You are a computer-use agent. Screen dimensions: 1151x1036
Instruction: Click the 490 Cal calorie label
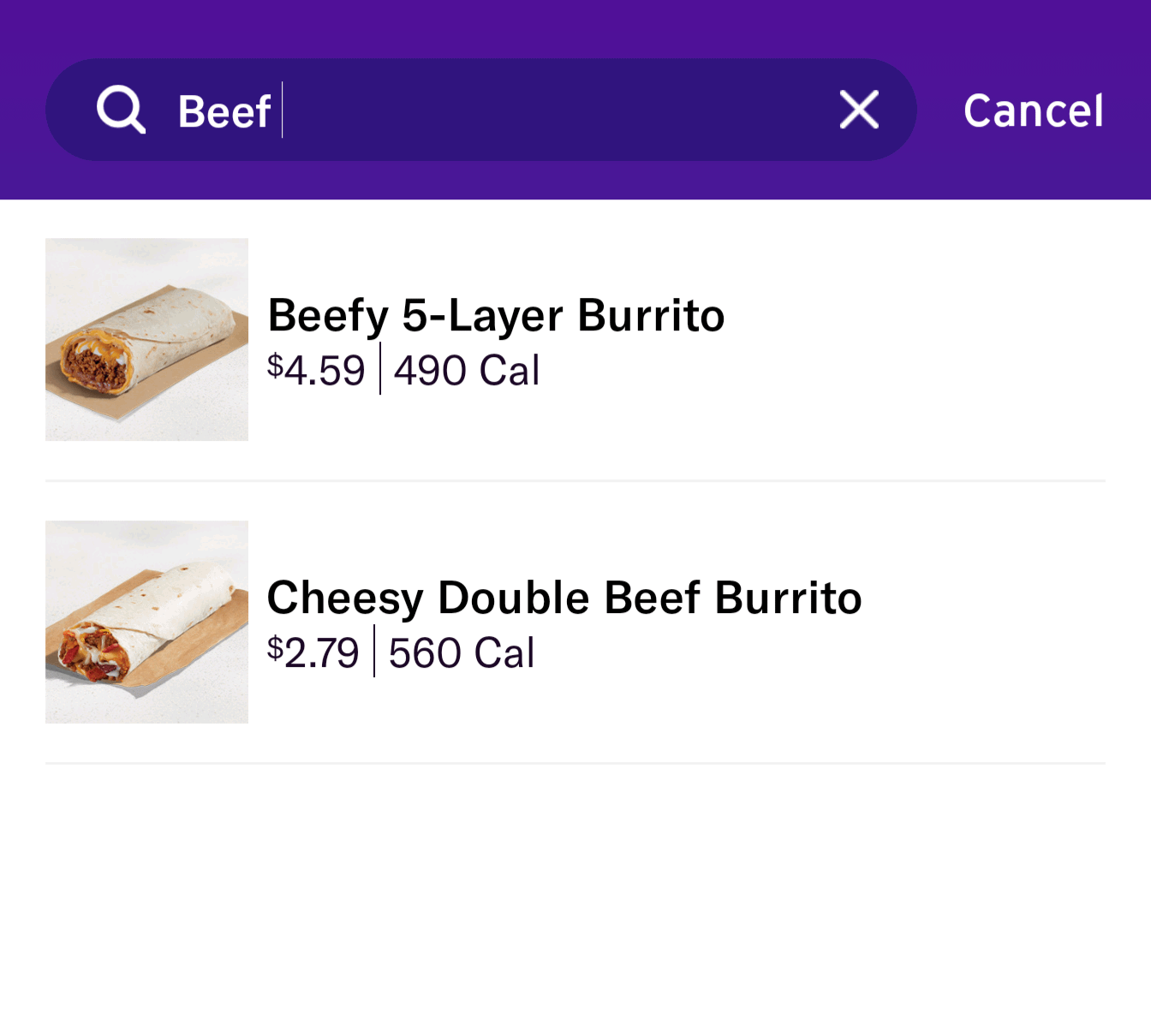coord(467,370)
